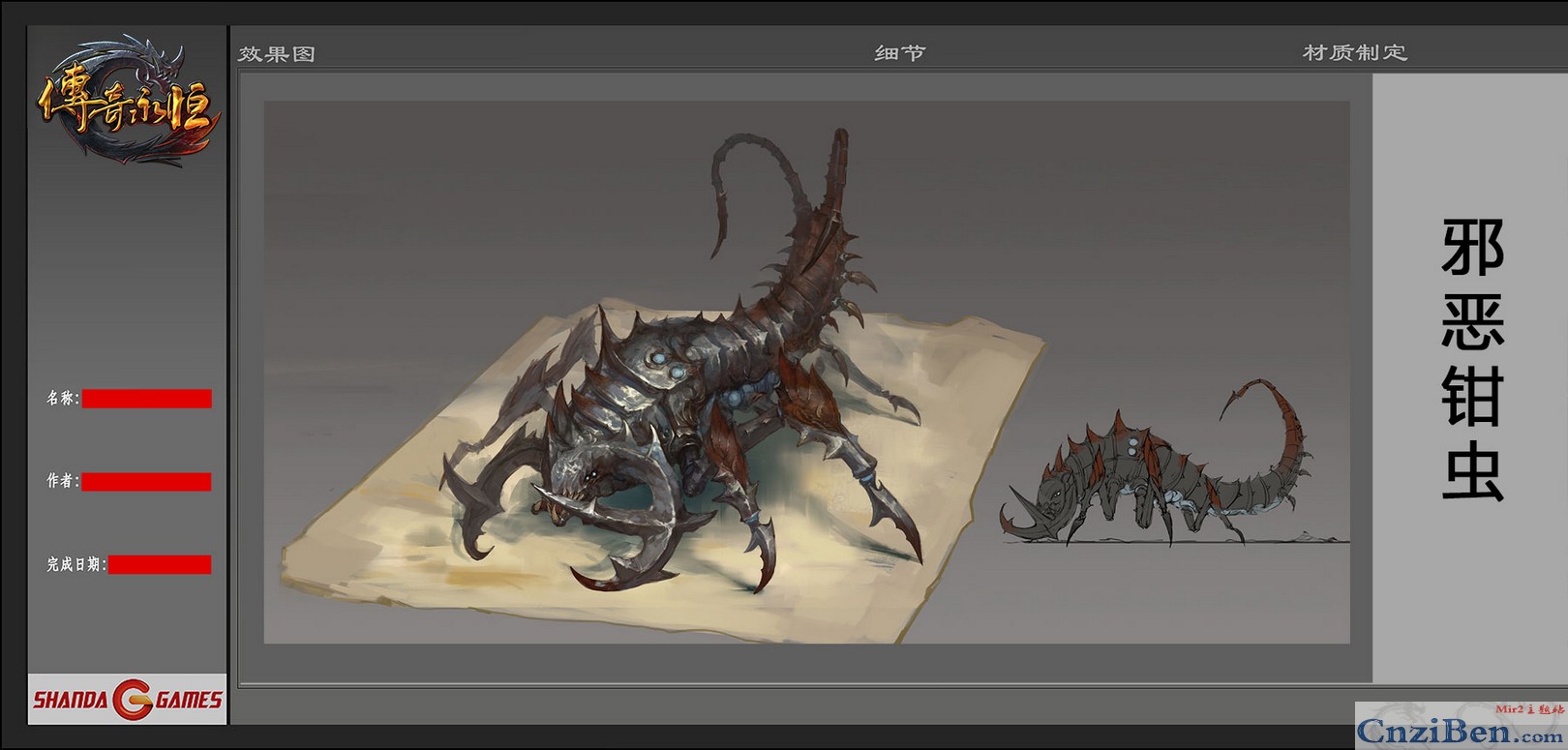Click the 傳奇永恒 dragon game logo

(x=127, y=100)
